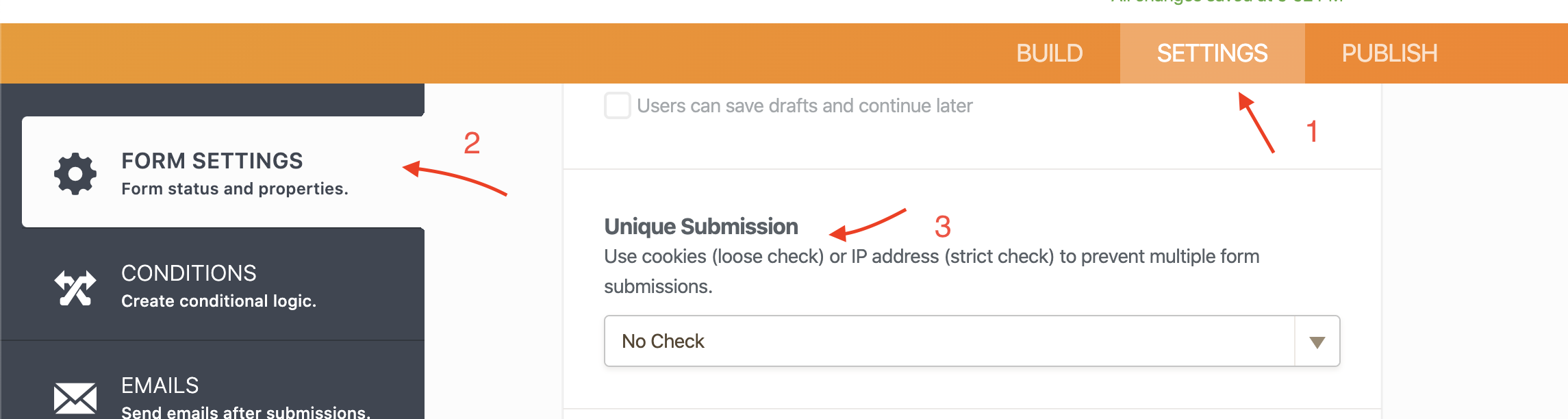Image resolution: width=1568 pixels, height=419 pixels.
Task: Open the Unique Submission dropdown
Action: click(x=971, y=341)
